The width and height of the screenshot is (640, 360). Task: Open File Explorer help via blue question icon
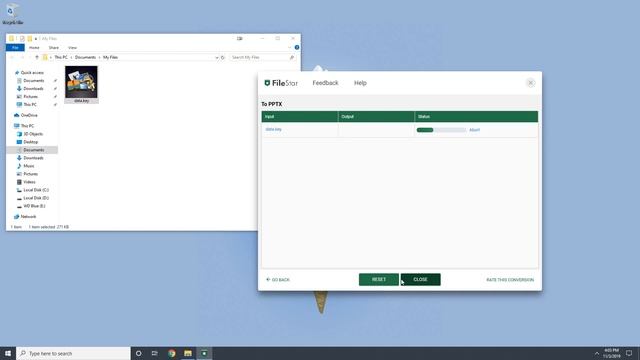point(297,47)
